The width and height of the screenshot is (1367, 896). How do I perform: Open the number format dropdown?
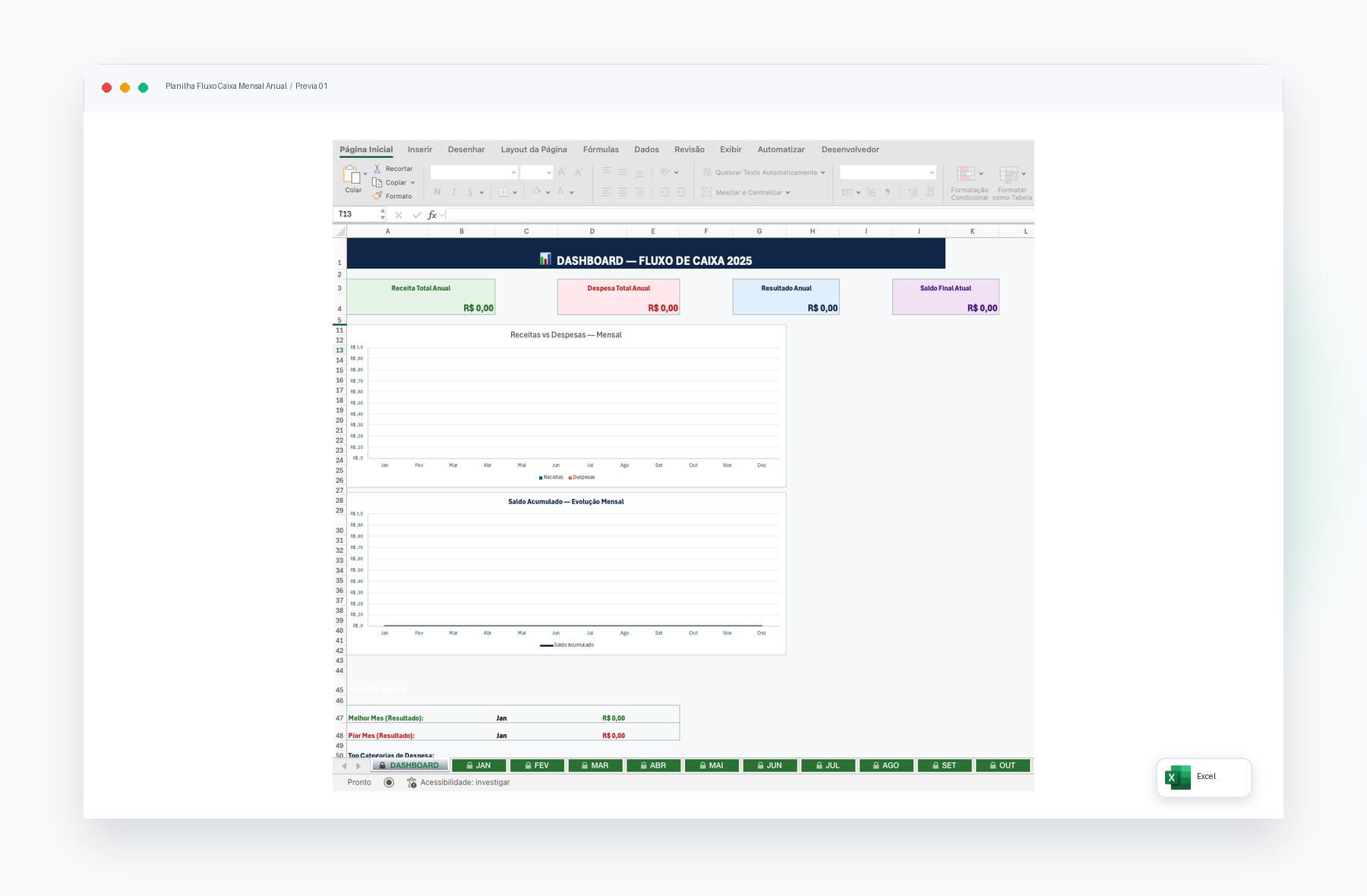pos(888,172)
